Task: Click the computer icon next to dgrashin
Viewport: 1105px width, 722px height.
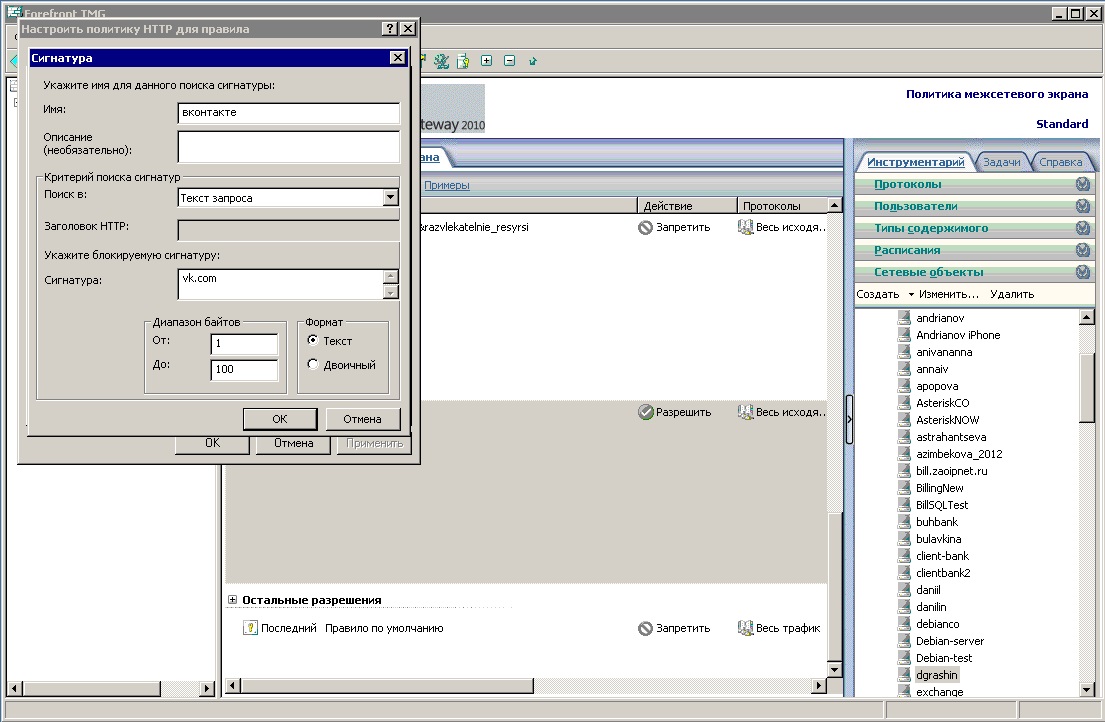Action: tap(904, 675)
